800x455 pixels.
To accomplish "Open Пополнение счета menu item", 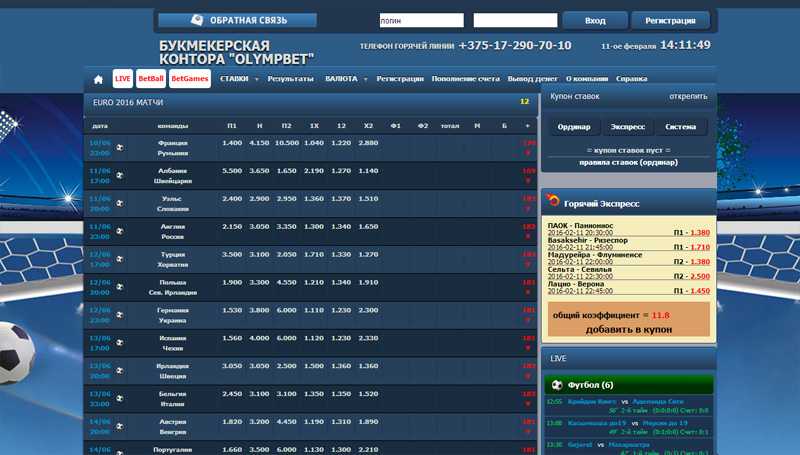I will tap(465, 79).
